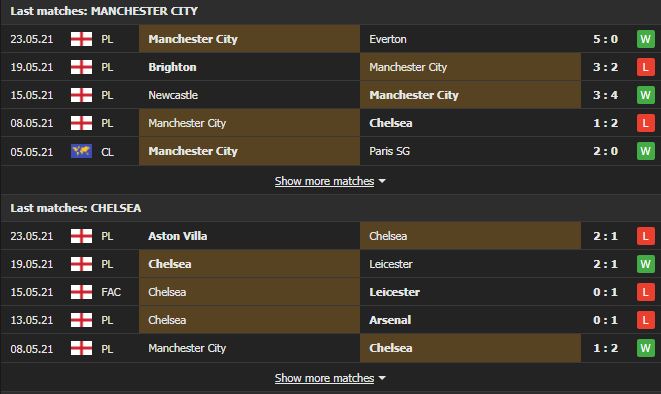Expand more Manchester City matches
Image resolution: width=661 pixels, height=394 pixels.
pos(324,181)
